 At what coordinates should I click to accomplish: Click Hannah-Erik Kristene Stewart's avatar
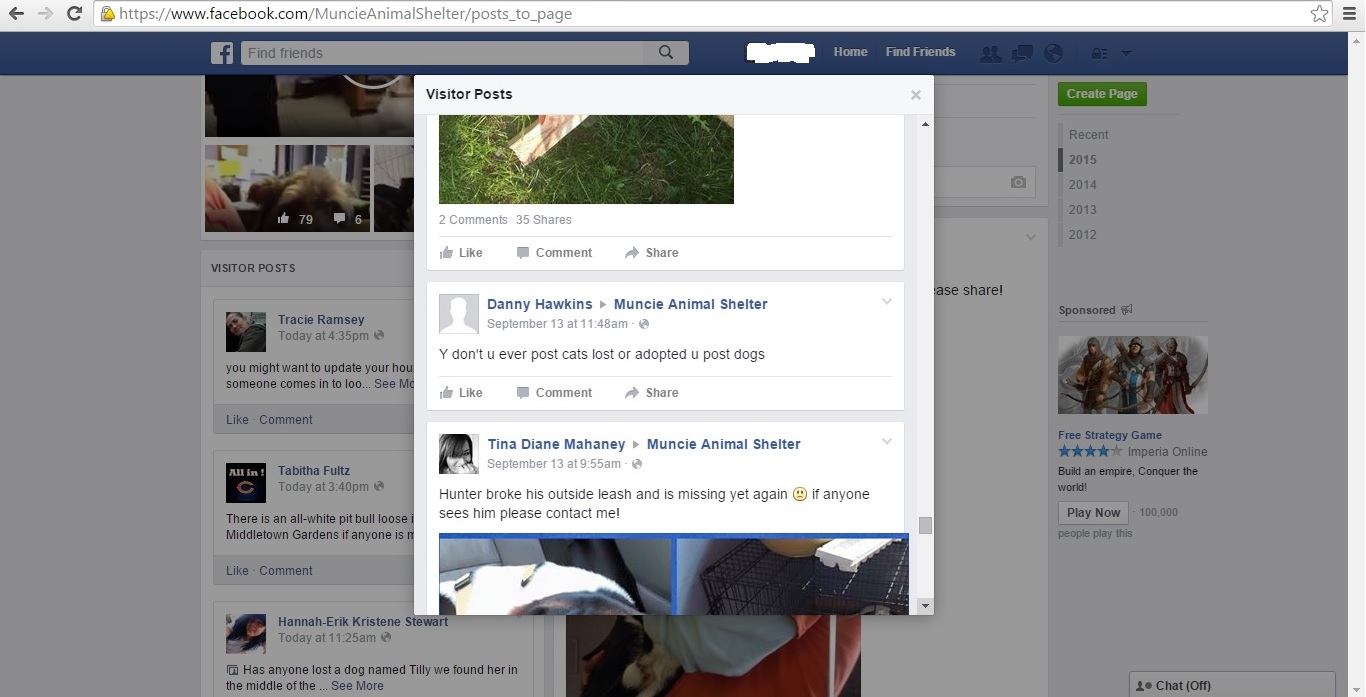(x=246, y=634)
